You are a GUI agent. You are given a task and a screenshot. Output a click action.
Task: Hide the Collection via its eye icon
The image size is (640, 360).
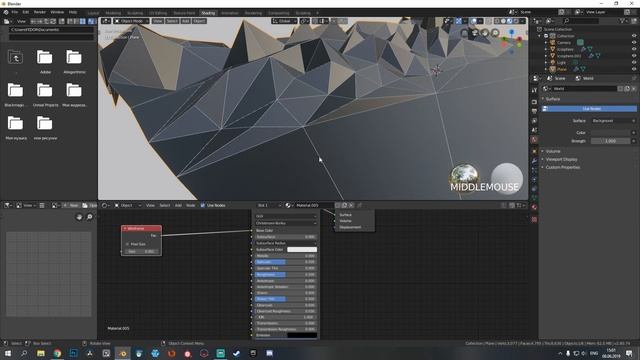click(x=634, y=36)
